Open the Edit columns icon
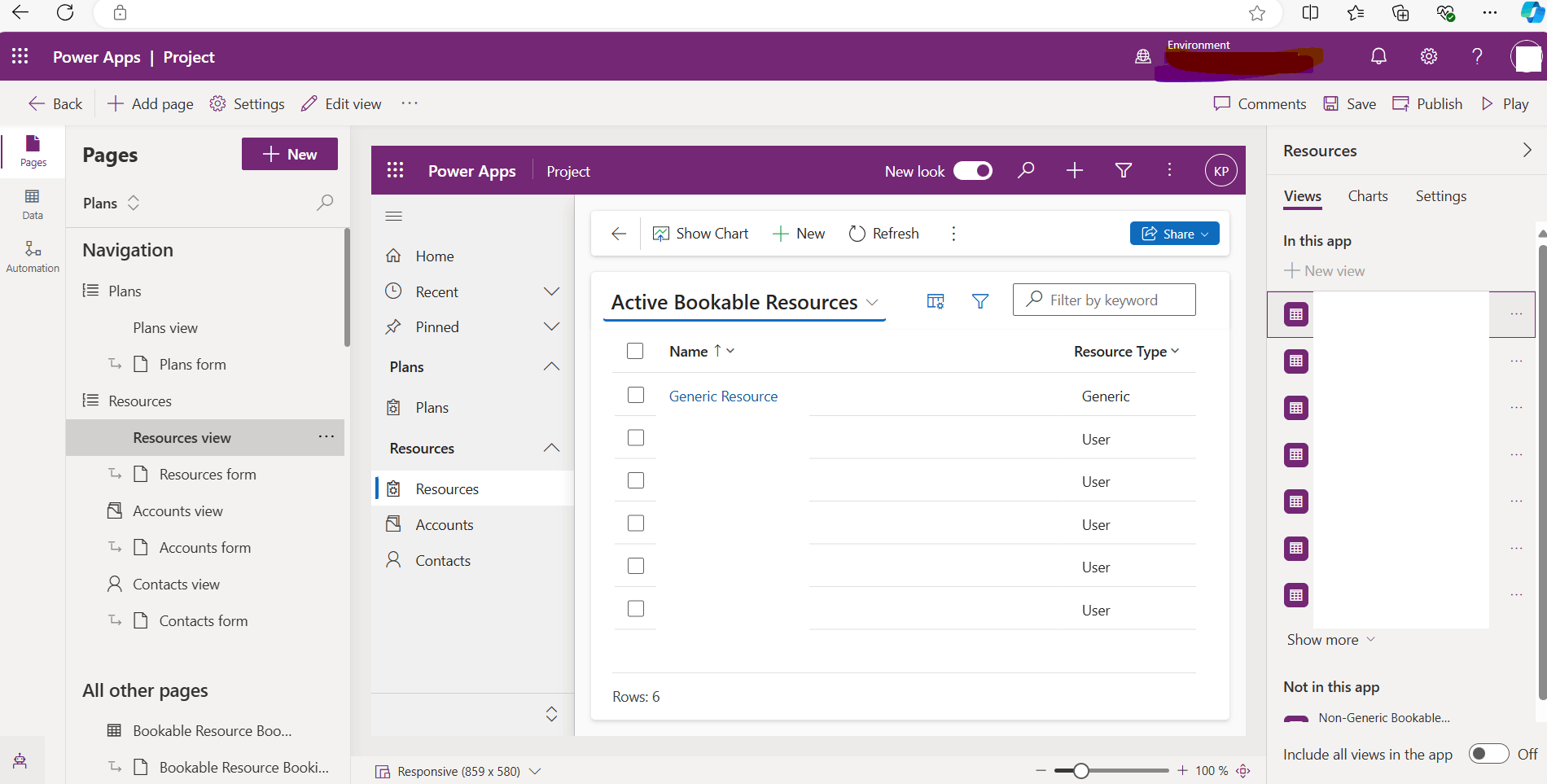The image size is (1547, 784). pos(936,302)
